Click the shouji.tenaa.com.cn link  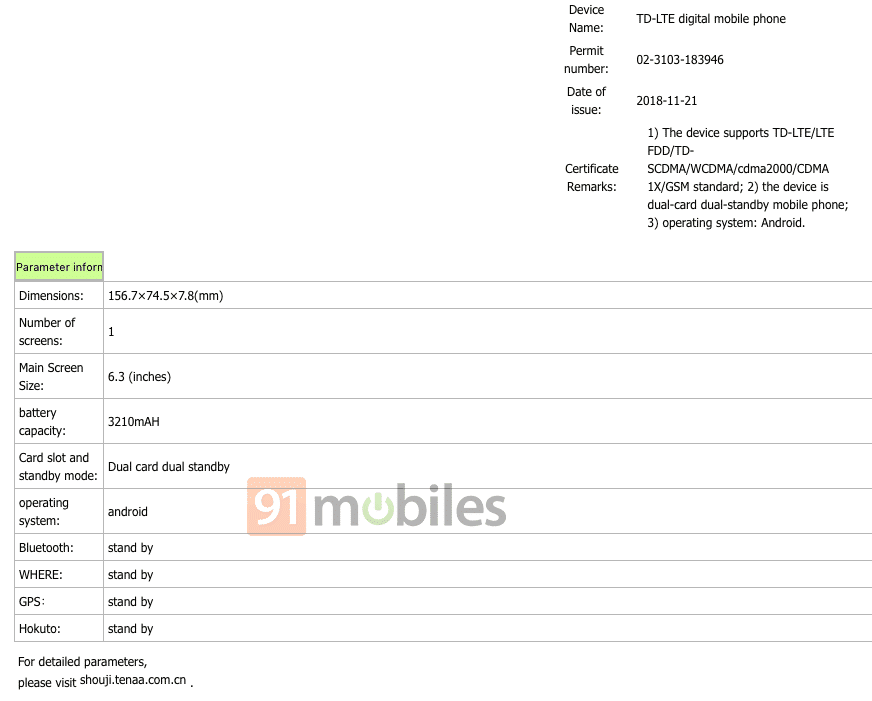tap(133, 680)
